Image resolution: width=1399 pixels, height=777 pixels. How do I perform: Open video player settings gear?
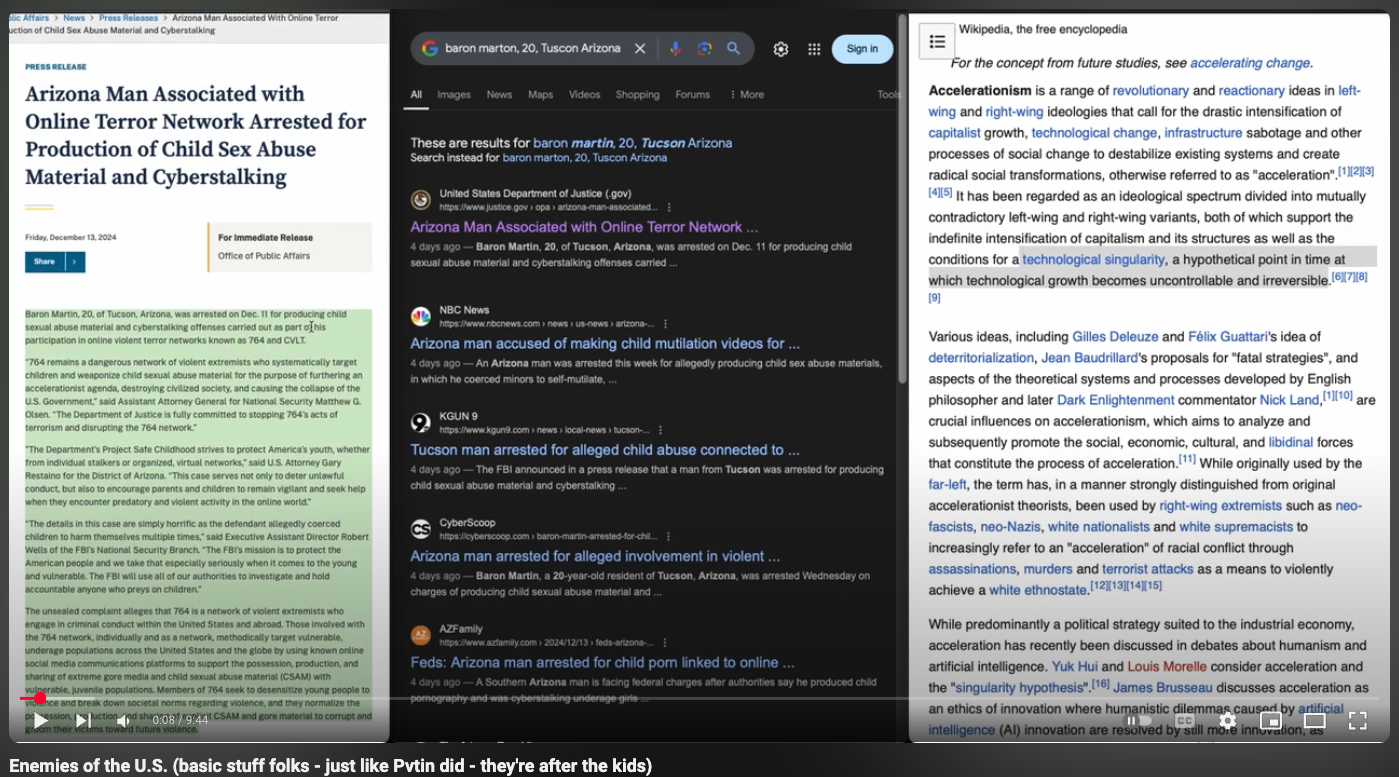[x=1228, y=720]
